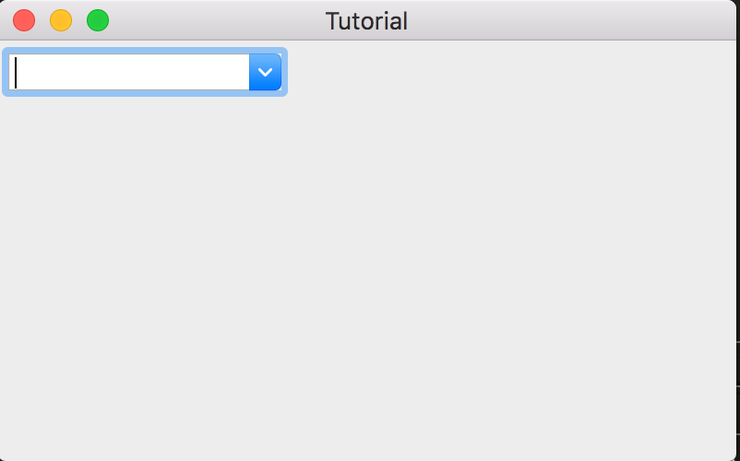The height and width of the screenshot is (461, 740).
Task: Click inside the empty combo box text field
Action: 130,72
